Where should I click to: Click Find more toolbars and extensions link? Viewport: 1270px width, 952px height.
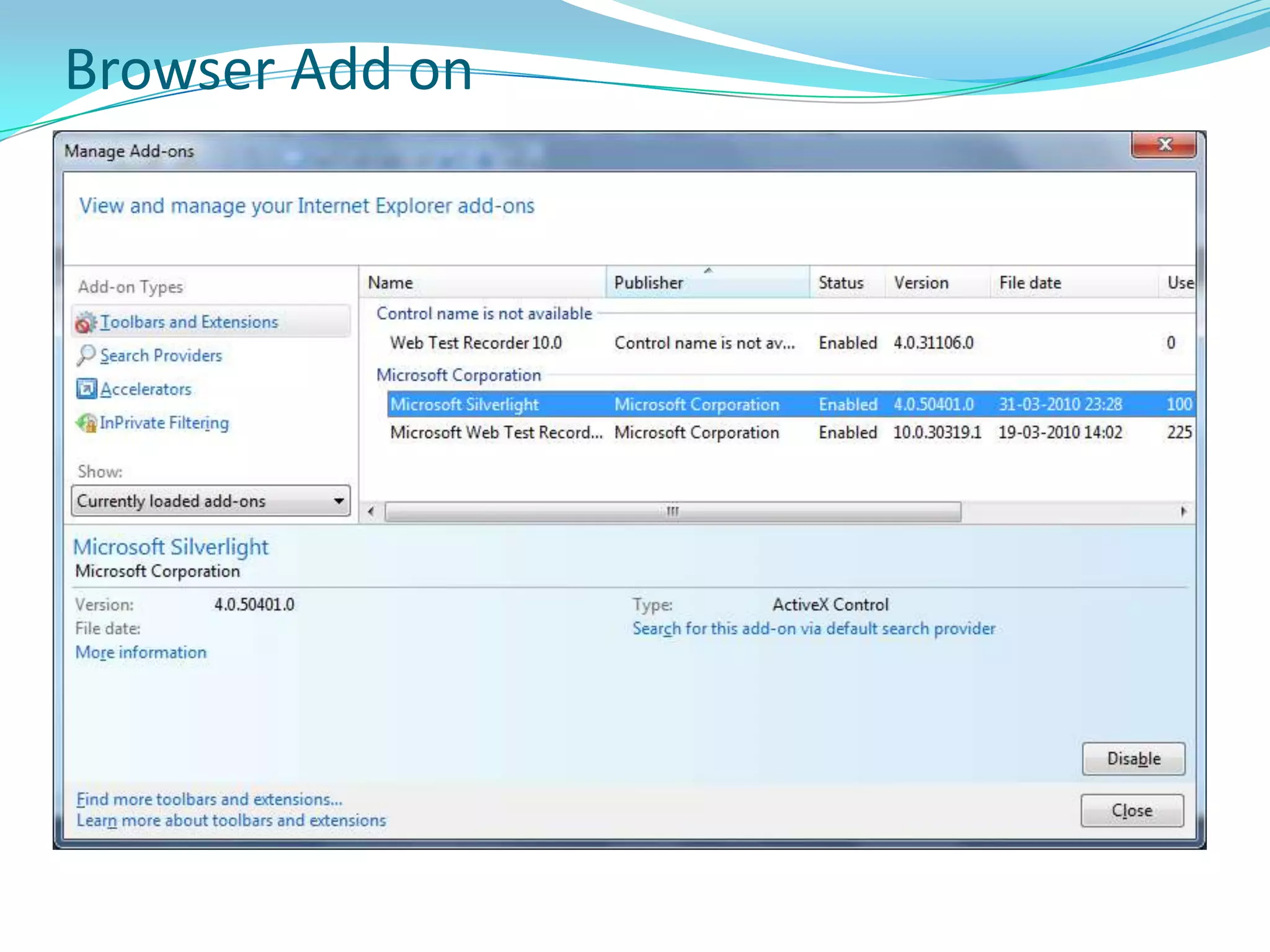tap(209, 799)
